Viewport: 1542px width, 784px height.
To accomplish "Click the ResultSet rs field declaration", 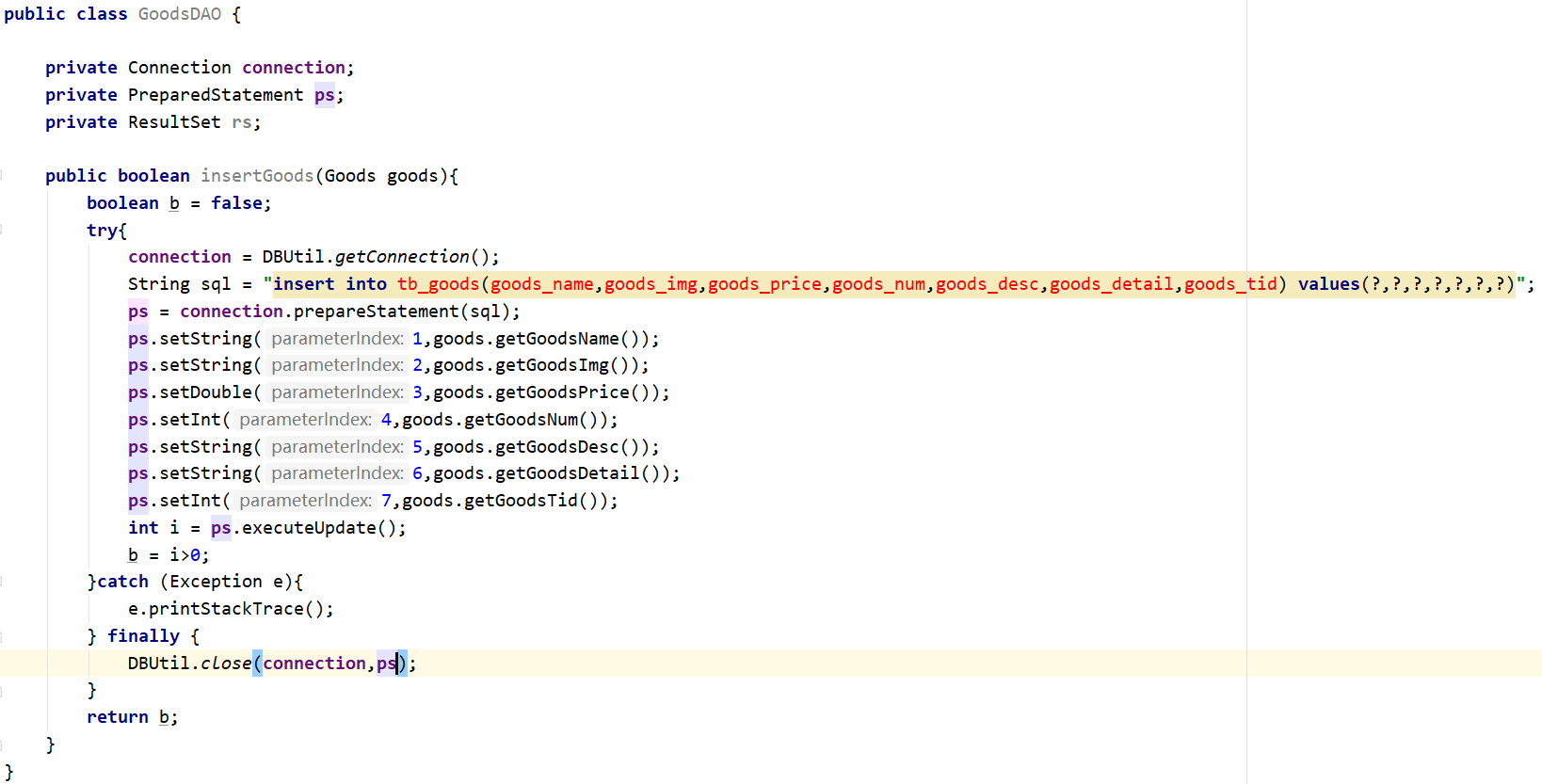I will [x=242, y=122].
